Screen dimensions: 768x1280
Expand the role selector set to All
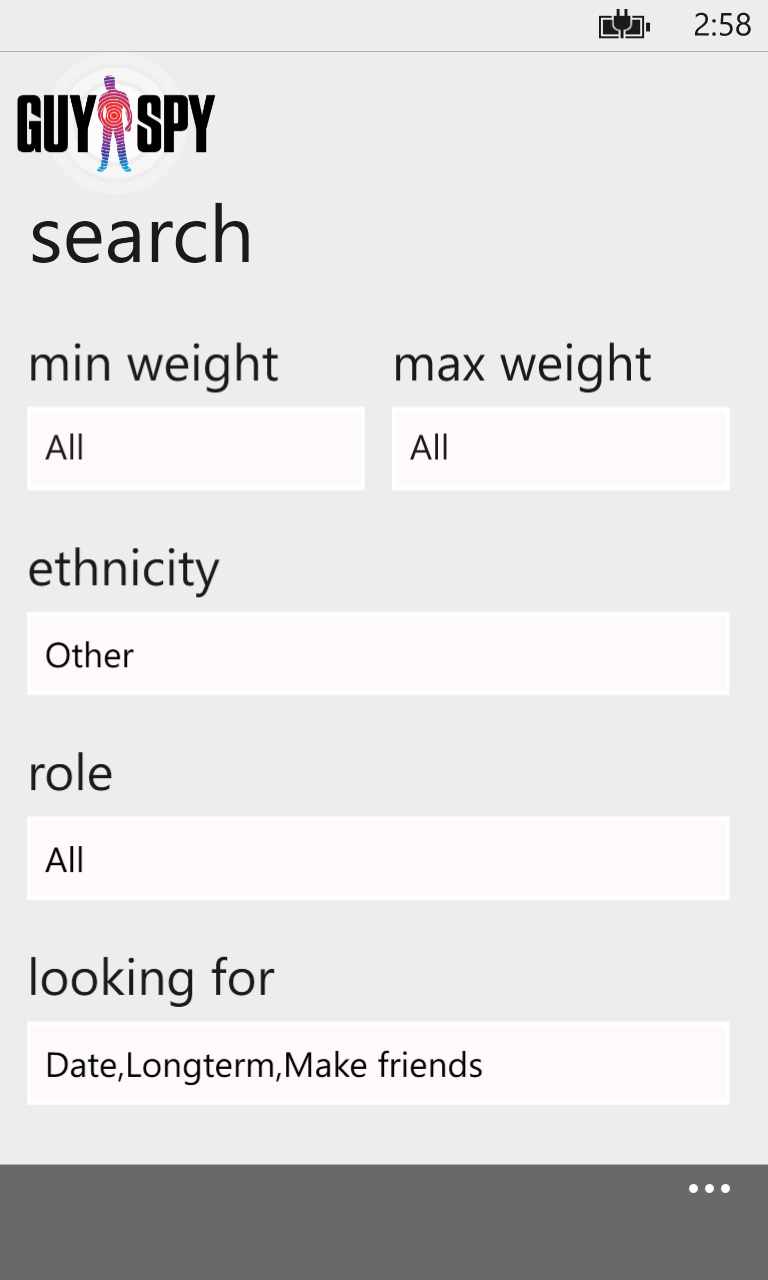378,859
